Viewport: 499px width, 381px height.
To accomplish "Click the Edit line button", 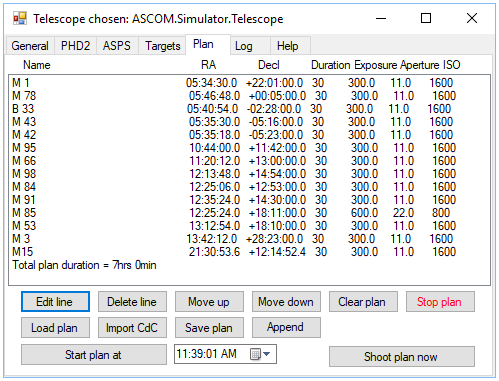I will coord(55,302).
